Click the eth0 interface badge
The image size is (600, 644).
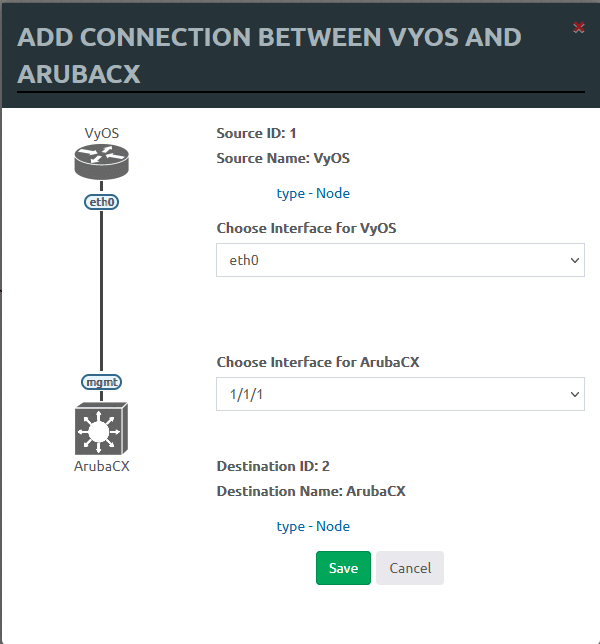(102, 201)
